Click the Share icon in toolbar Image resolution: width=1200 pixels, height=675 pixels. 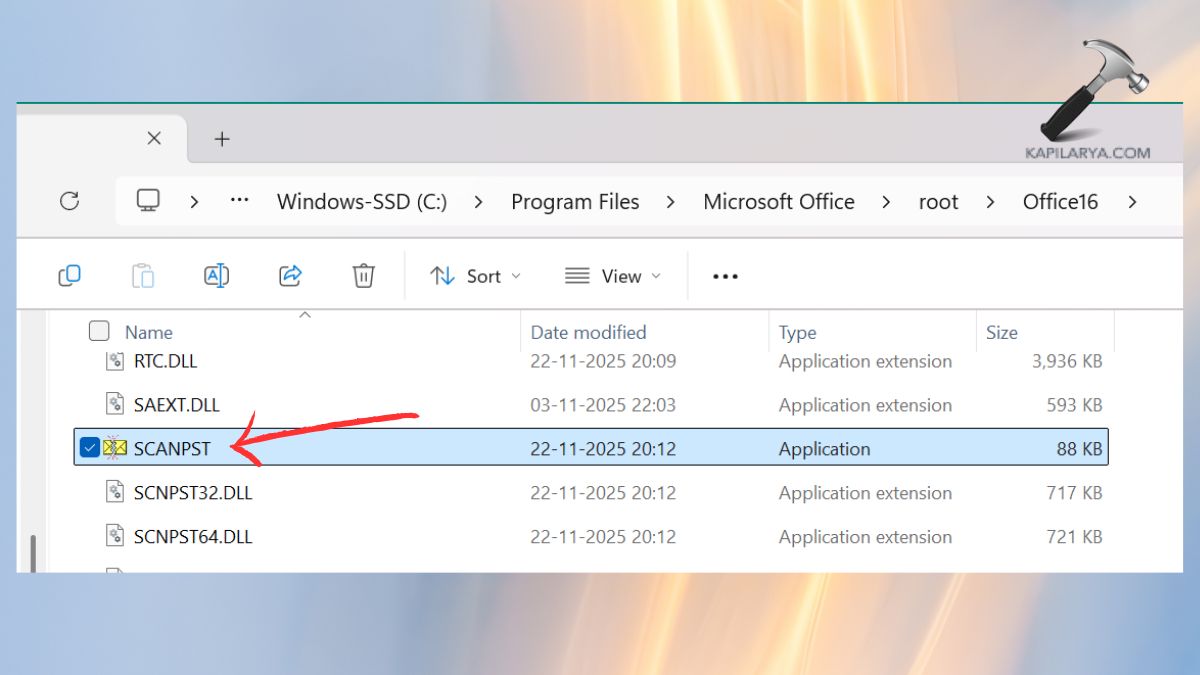point(290,276)
